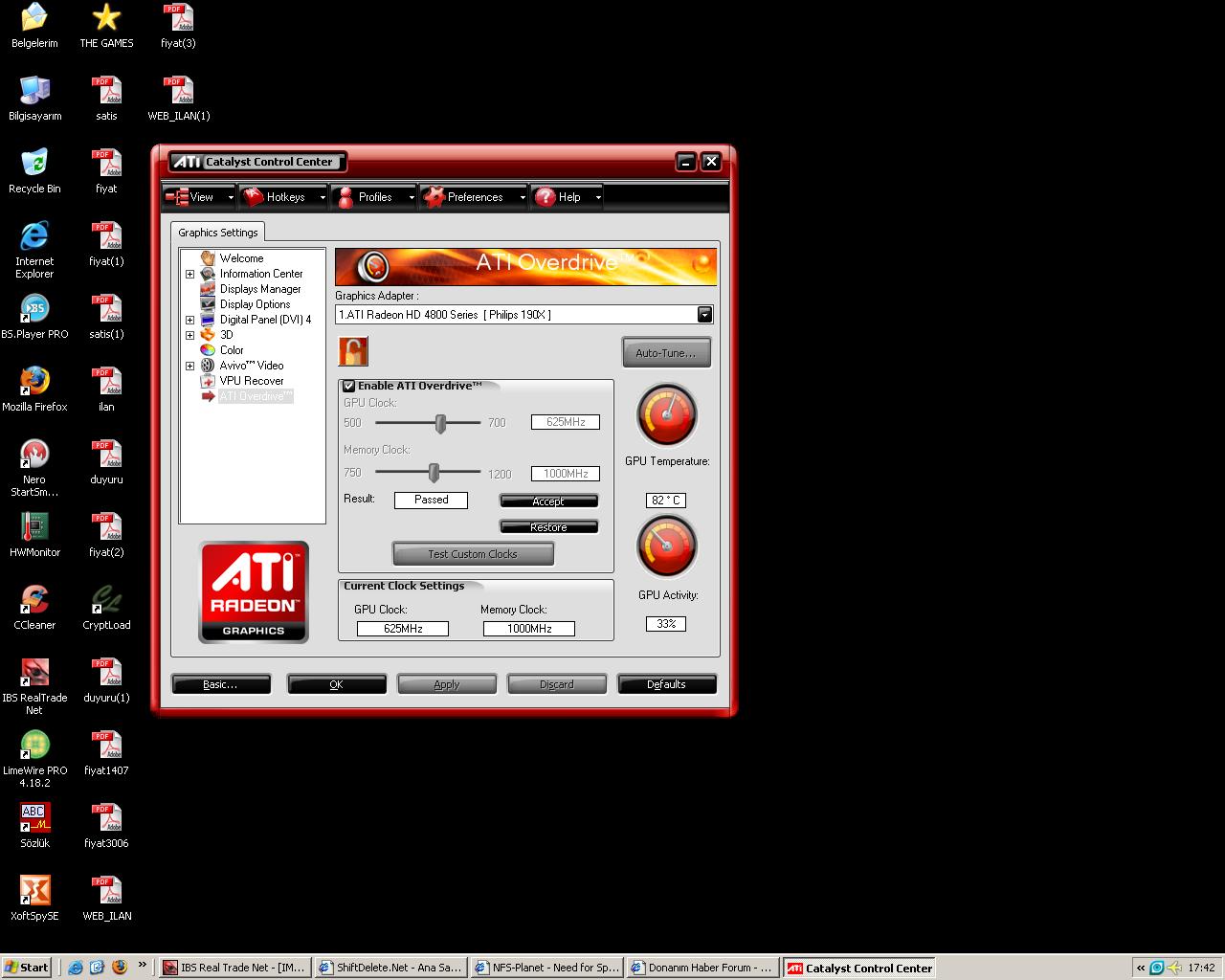Viewport: 1225px width, 980px height.
Task: Open Graphics Adapter dropdown list
Action: click(x=704, y=314)
